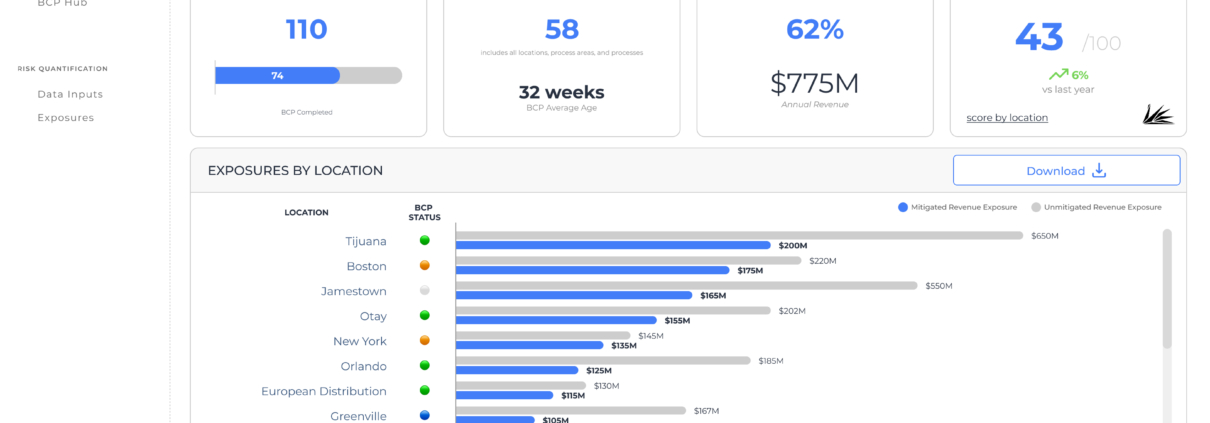
Task: Select the Tijuana location row label
Action: [366, 241]
